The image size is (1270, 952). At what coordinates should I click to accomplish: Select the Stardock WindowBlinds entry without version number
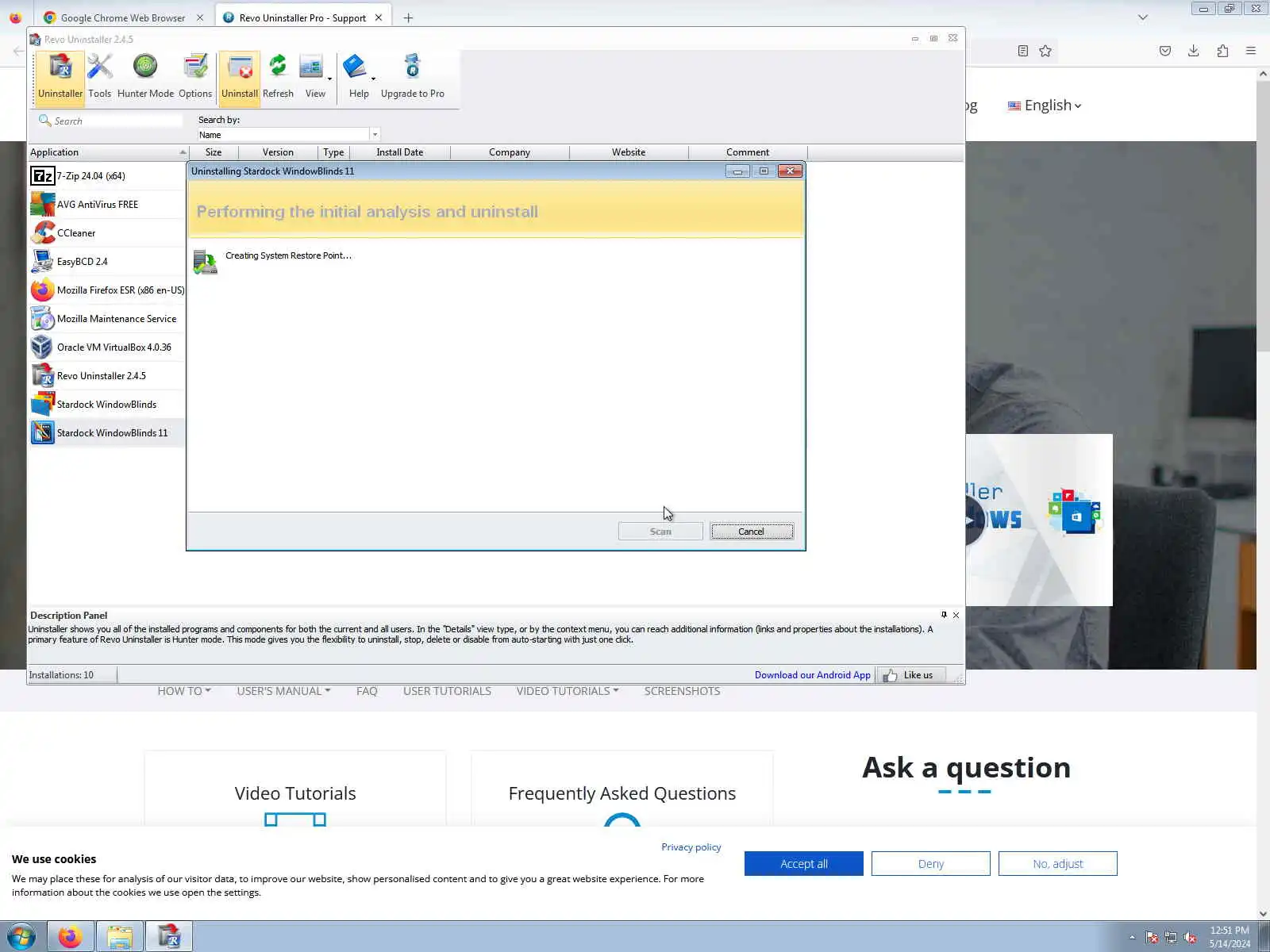[107, 405]
